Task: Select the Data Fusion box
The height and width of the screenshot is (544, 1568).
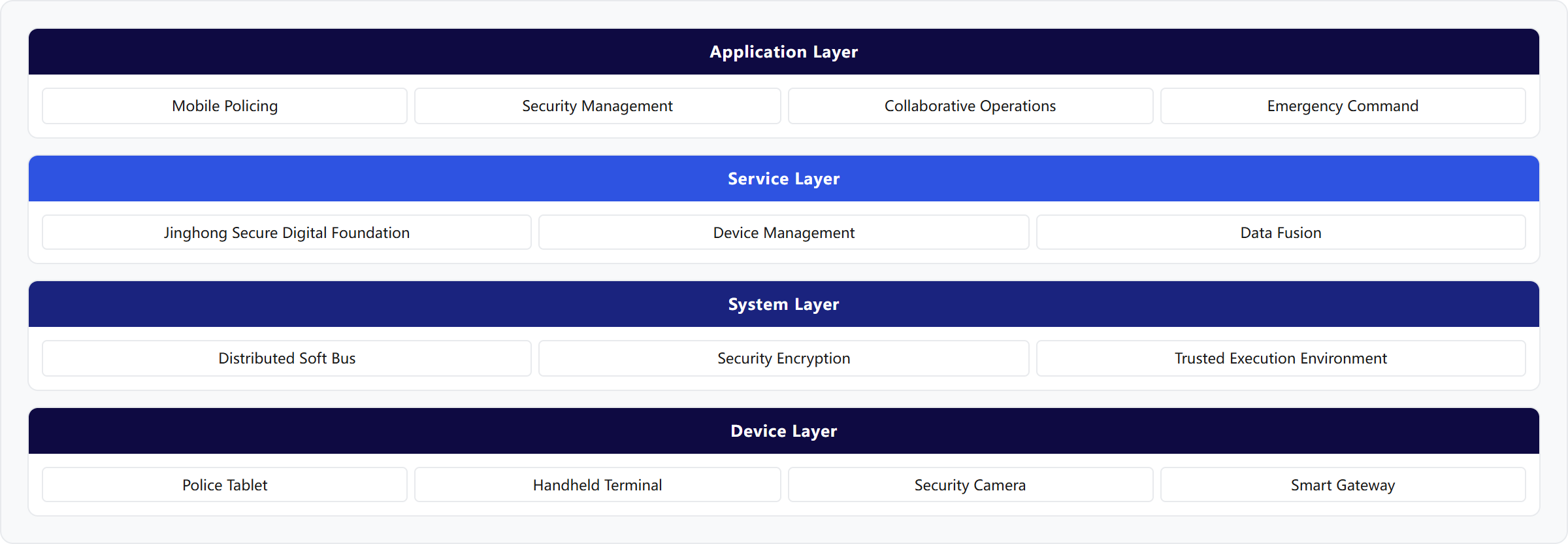Action: 1281,233
